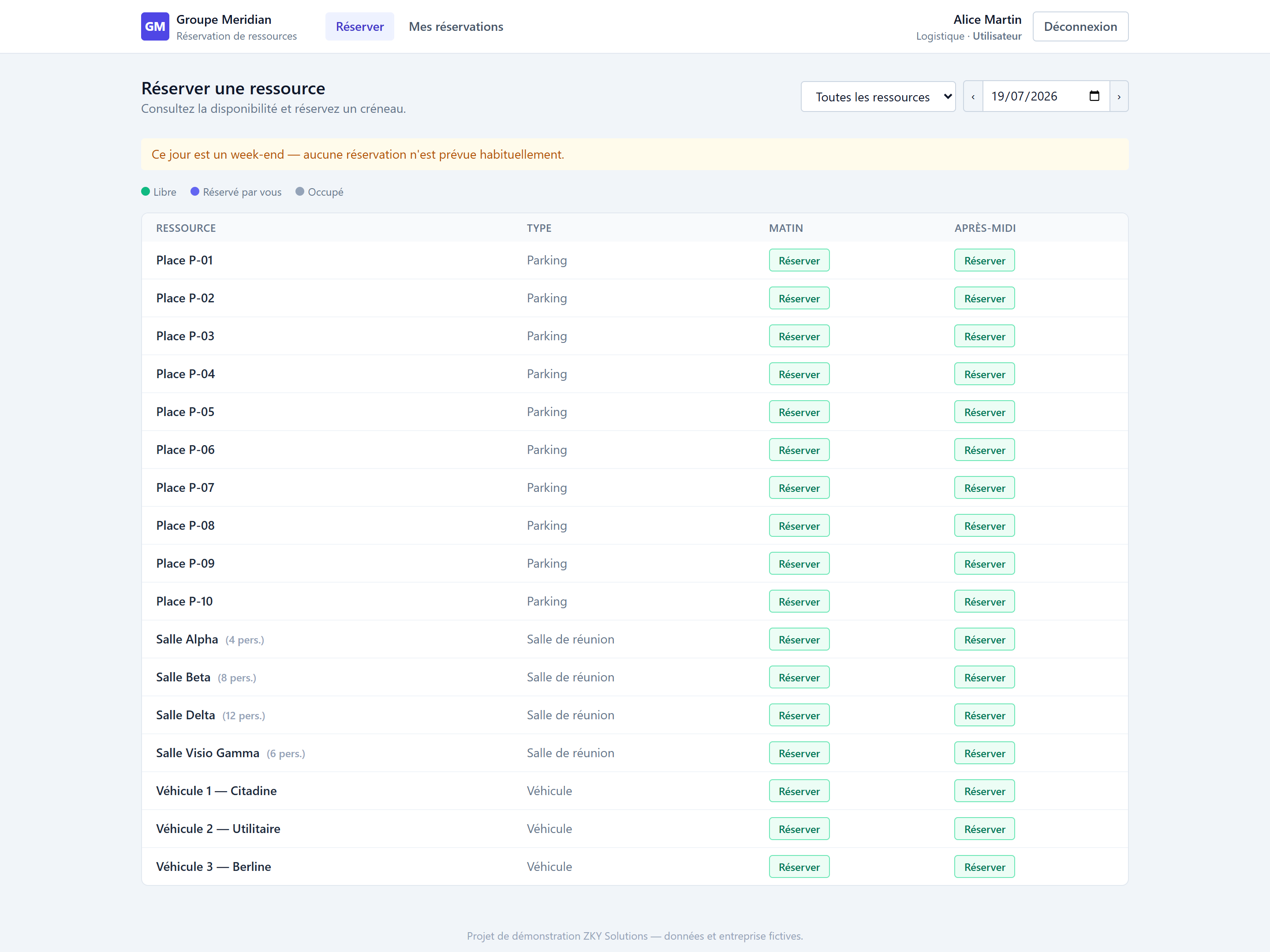This screenshot has height=952, width=1270.
Task: Go to previous day arrow
Action: coord(973,97)
